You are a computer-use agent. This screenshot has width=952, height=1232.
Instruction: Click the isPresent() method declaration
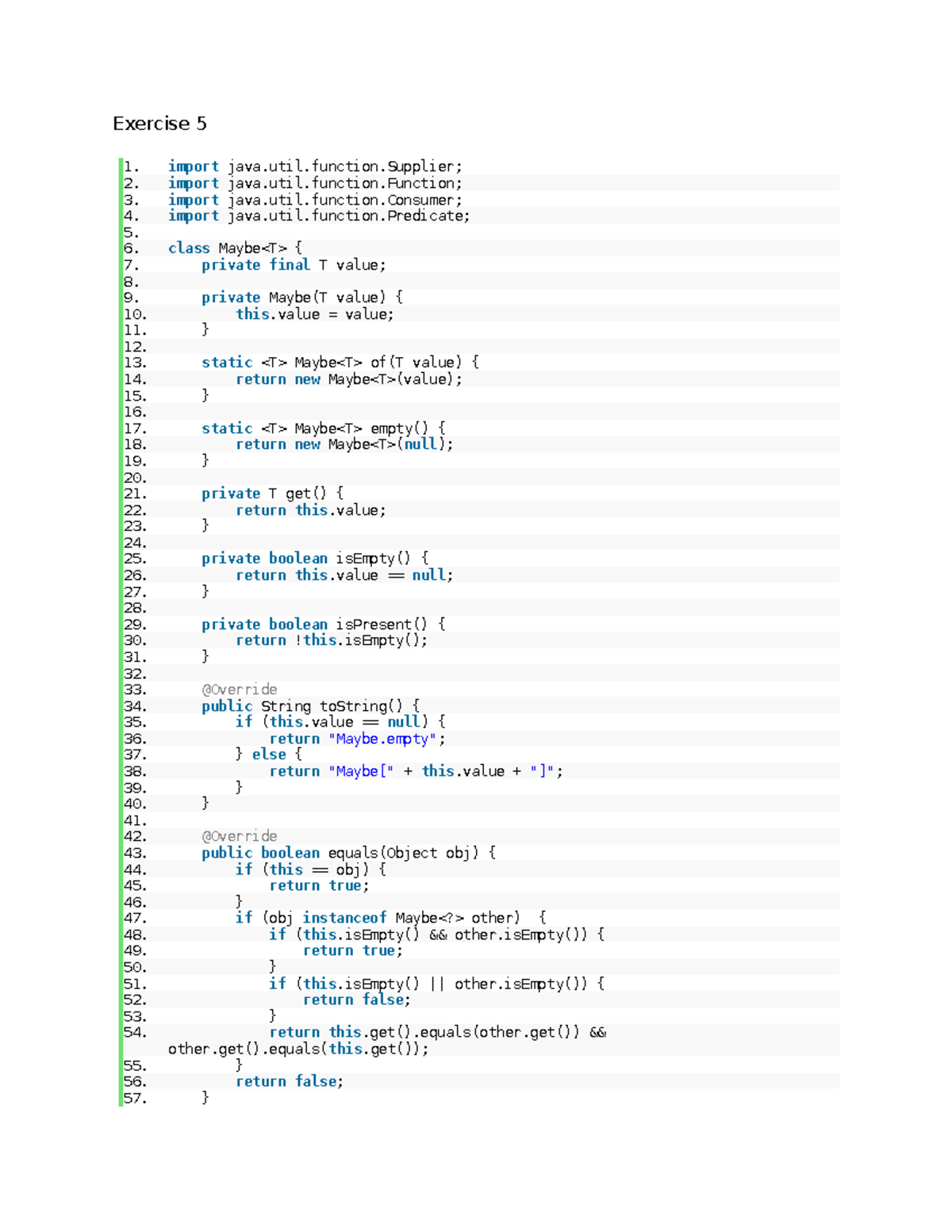321,624
